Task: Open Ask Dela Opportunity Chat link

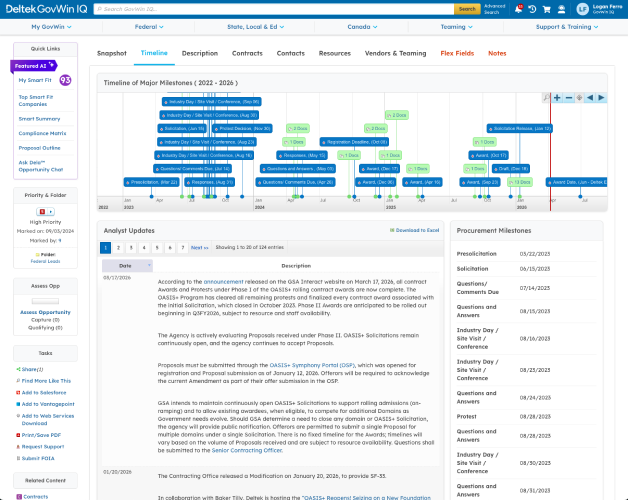Action: click(x=41, y=166)
